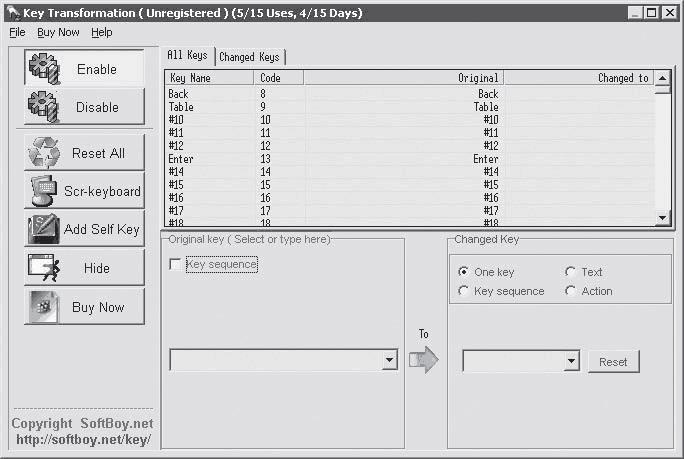Click the notepad icon on Add Self Key
This screenshot has width=684, height=459.
(x=43, y=228)
